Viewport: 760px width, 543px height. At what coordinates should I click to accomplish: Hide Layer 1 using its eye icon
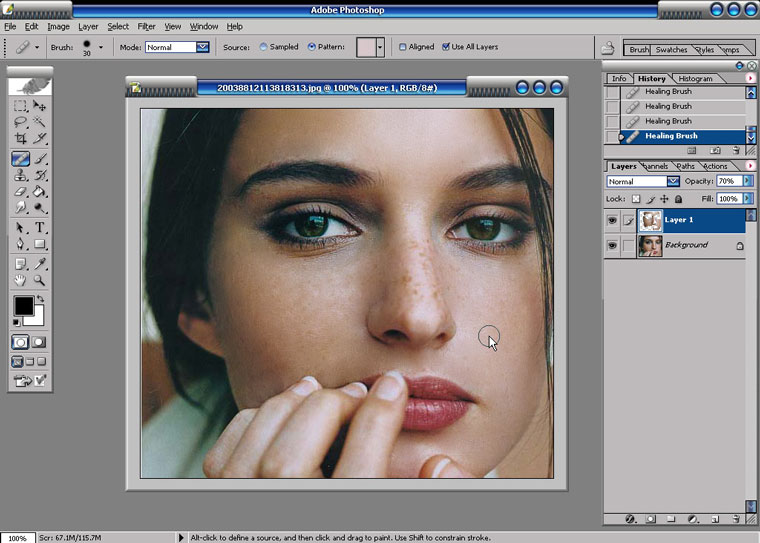click(x=613, y=220)
